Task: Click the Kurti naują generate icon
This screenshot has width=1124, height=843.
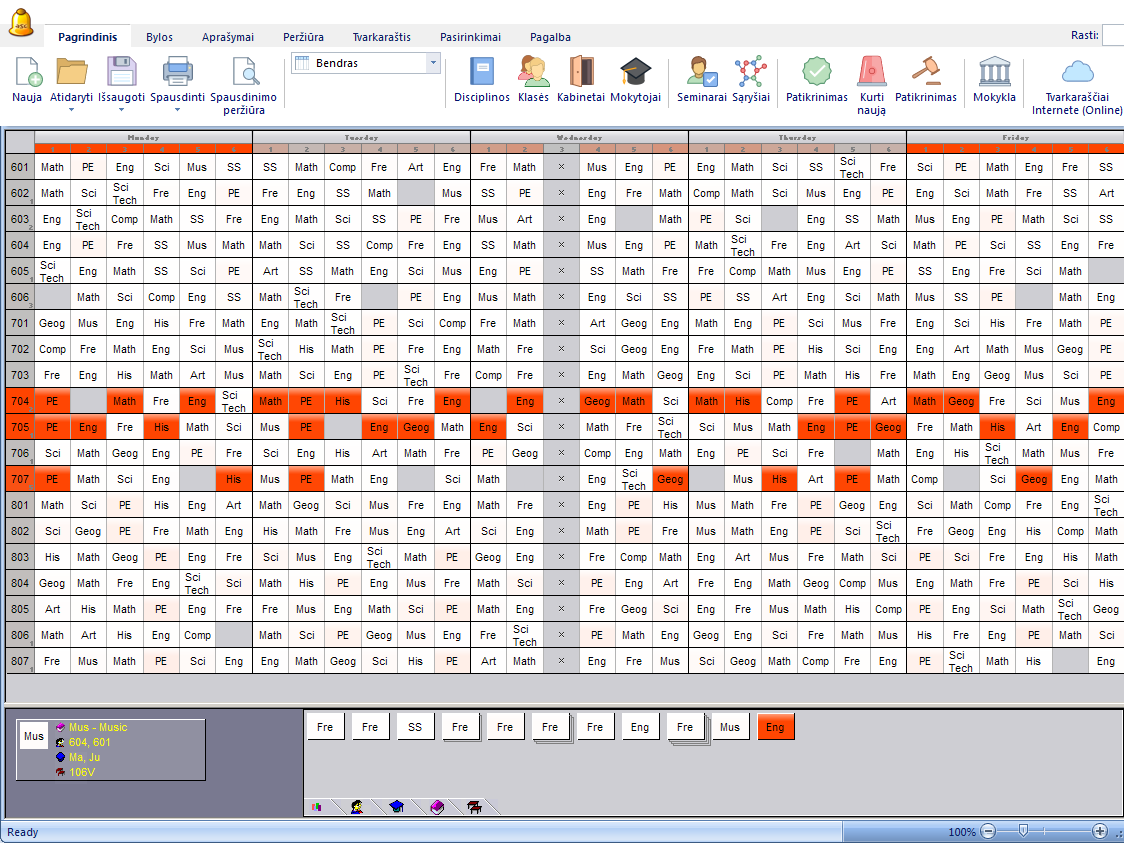Action: pyautogui.click(x=871, y=73)
